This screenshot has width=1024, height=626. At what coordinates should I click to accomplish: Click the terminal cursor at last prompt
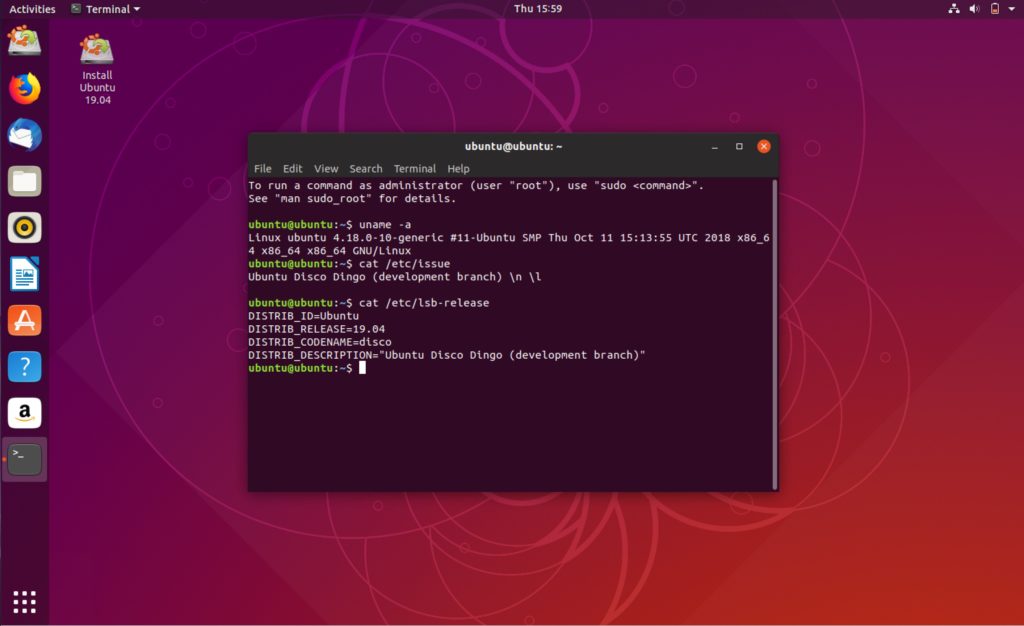[362, 368]
